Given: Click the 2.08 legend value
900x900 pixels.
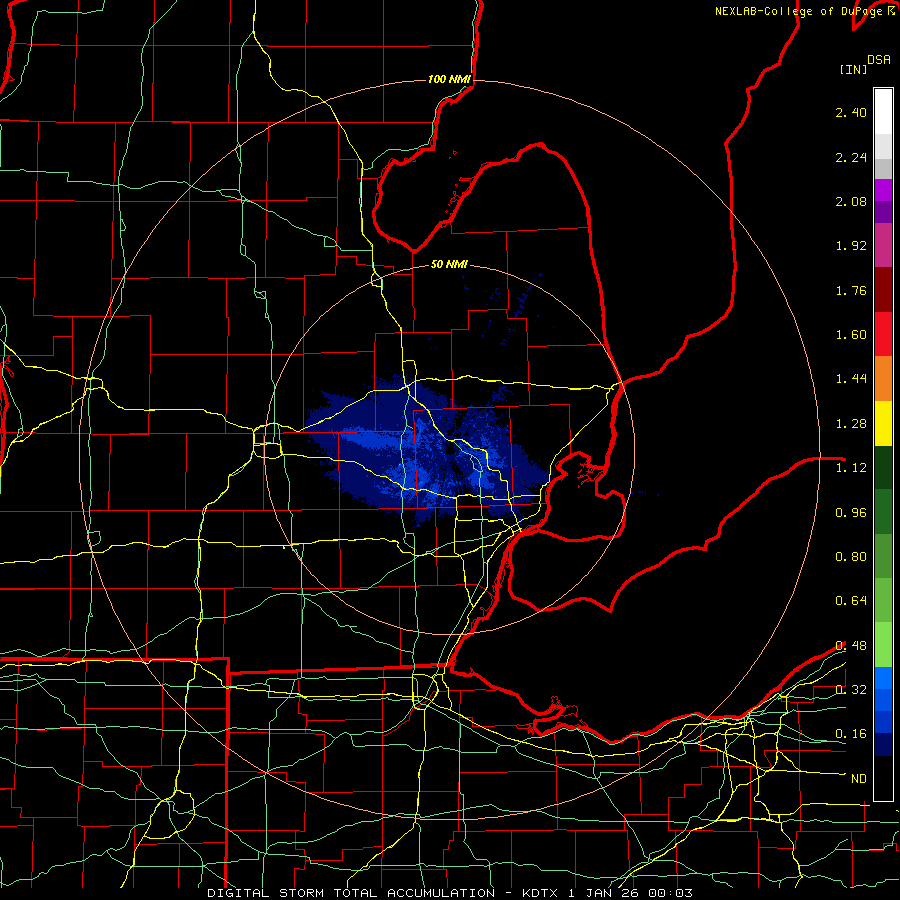Looking at the screenshot, I should [851, 201].
